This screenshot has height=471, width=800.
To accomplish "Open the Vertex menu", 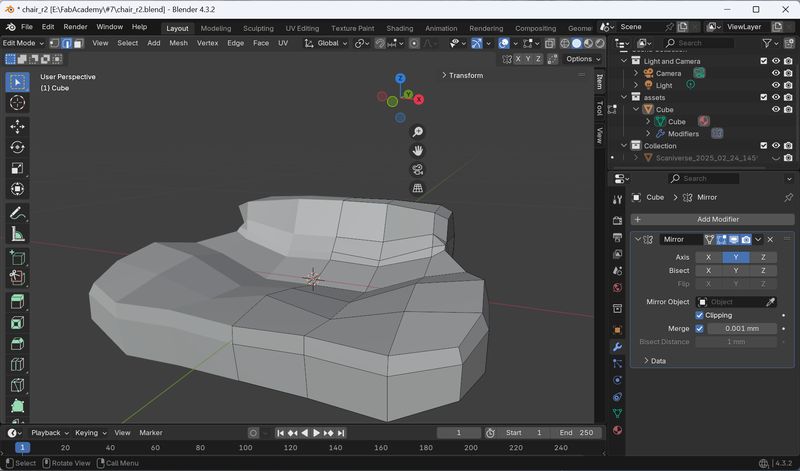I will [207, 43].
